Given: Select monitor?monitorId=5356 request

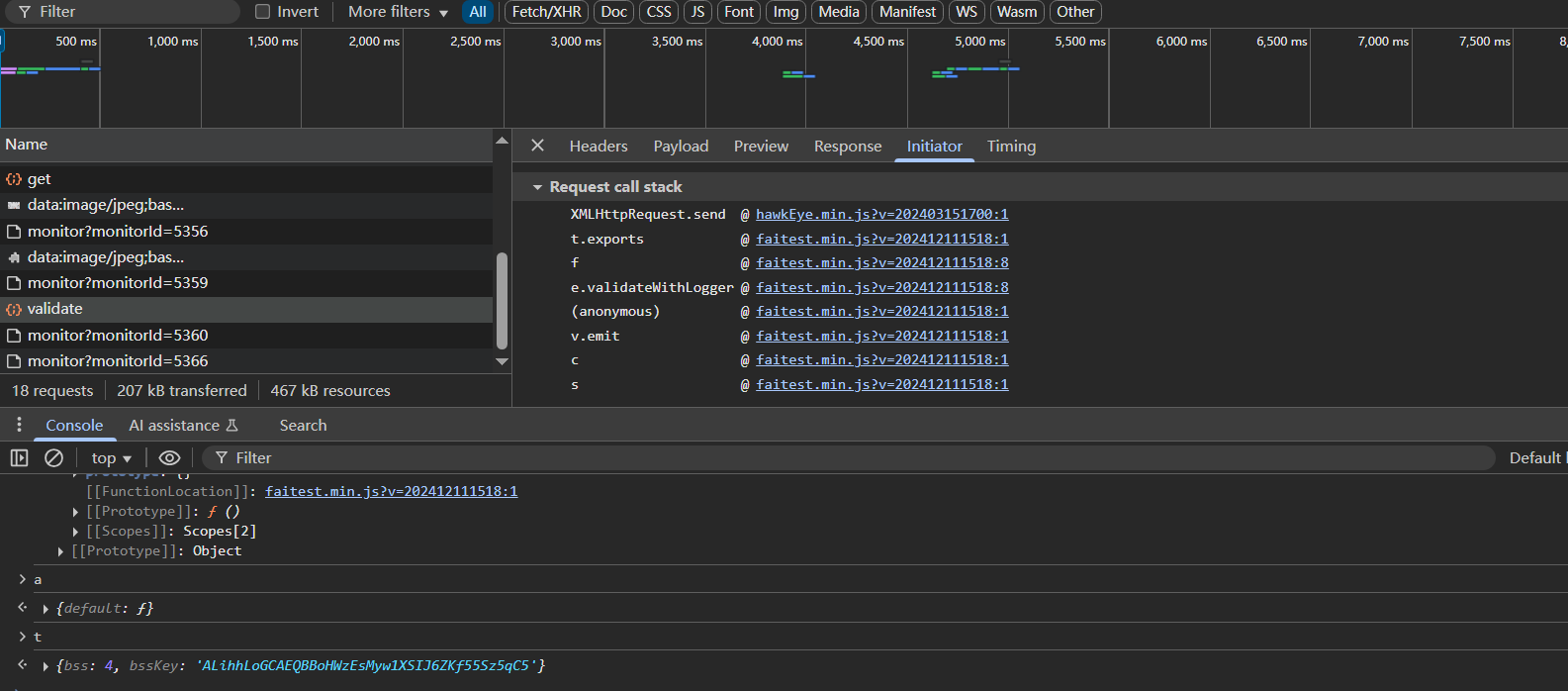Looking at the screenshot, I should [x=117, y=232].
